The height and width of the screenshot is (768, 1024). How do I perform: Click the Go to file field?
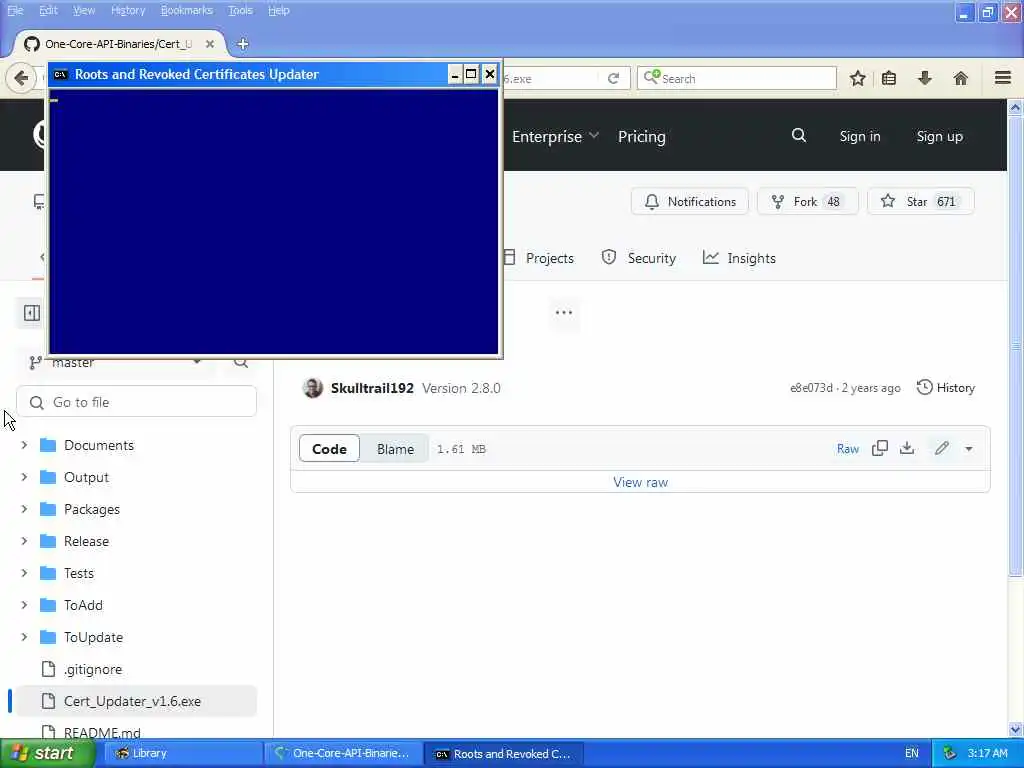coord(136,402)
